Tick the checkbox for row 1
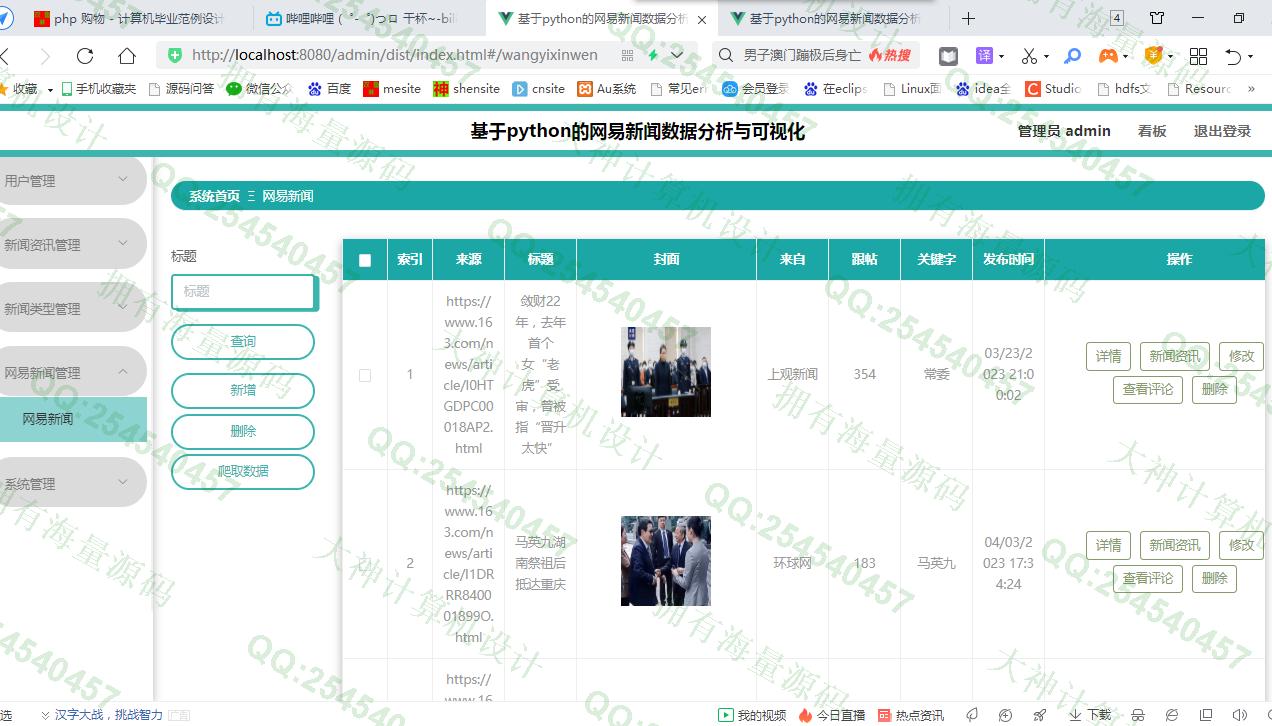Viewport: 1272px width, 726px height. click(365, 375)
